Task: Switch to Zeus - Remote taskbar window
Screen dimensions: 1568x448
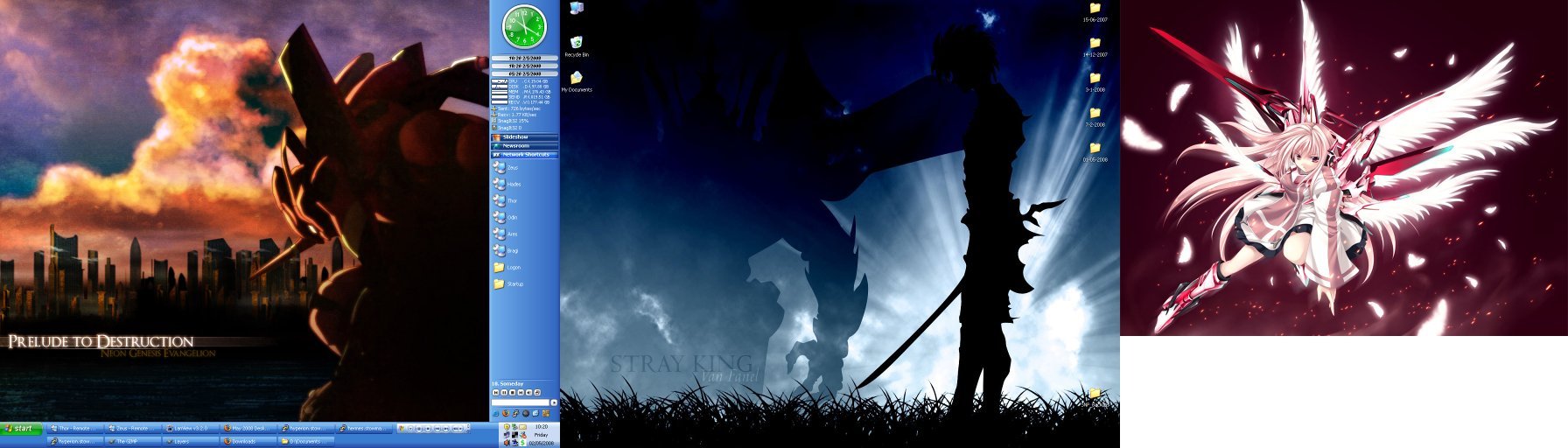Action: [x=132, y=429]
